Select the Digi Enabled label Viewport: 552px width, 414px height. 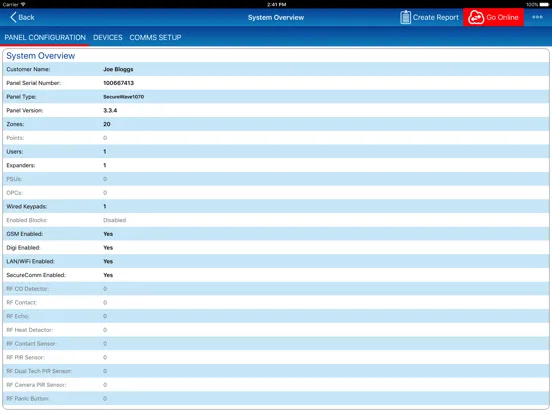click(23, 248)
